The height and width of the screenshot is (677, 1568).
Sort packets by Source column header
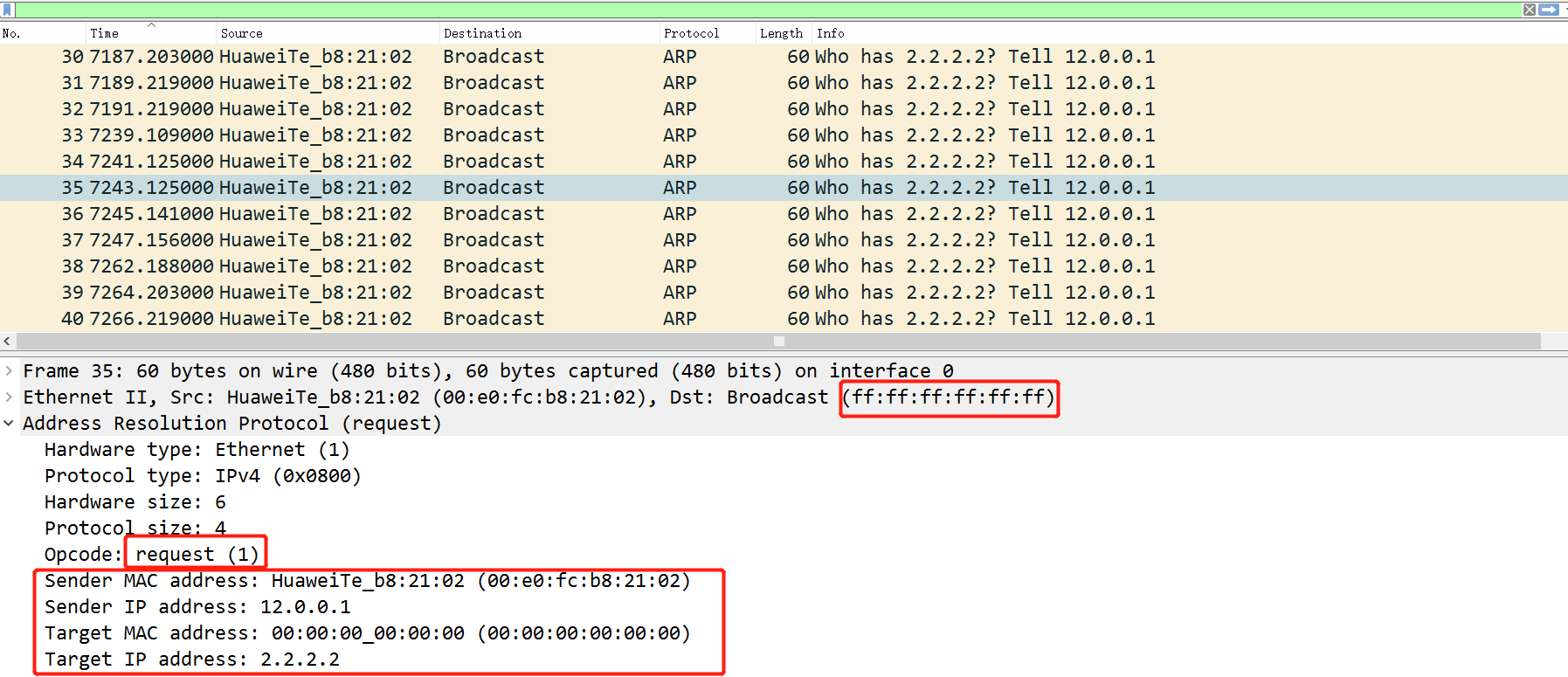(328, 33)
